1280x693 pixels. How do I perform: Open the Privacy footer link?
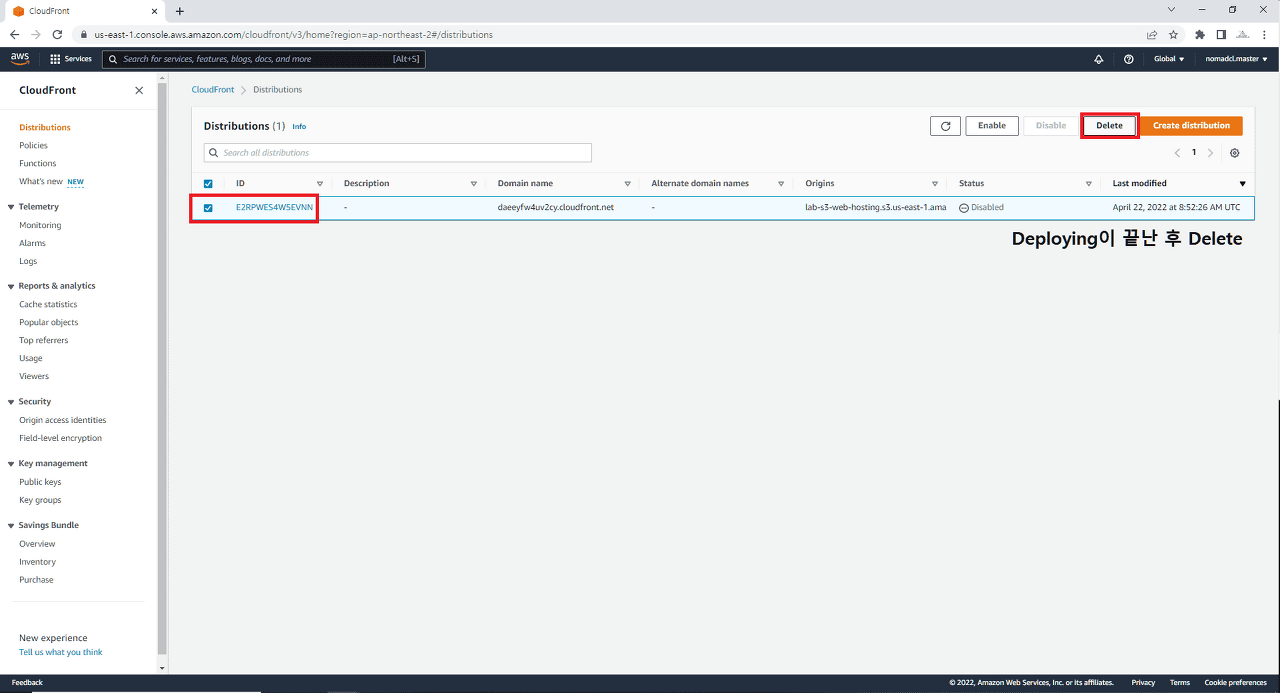coord(1143,683)
